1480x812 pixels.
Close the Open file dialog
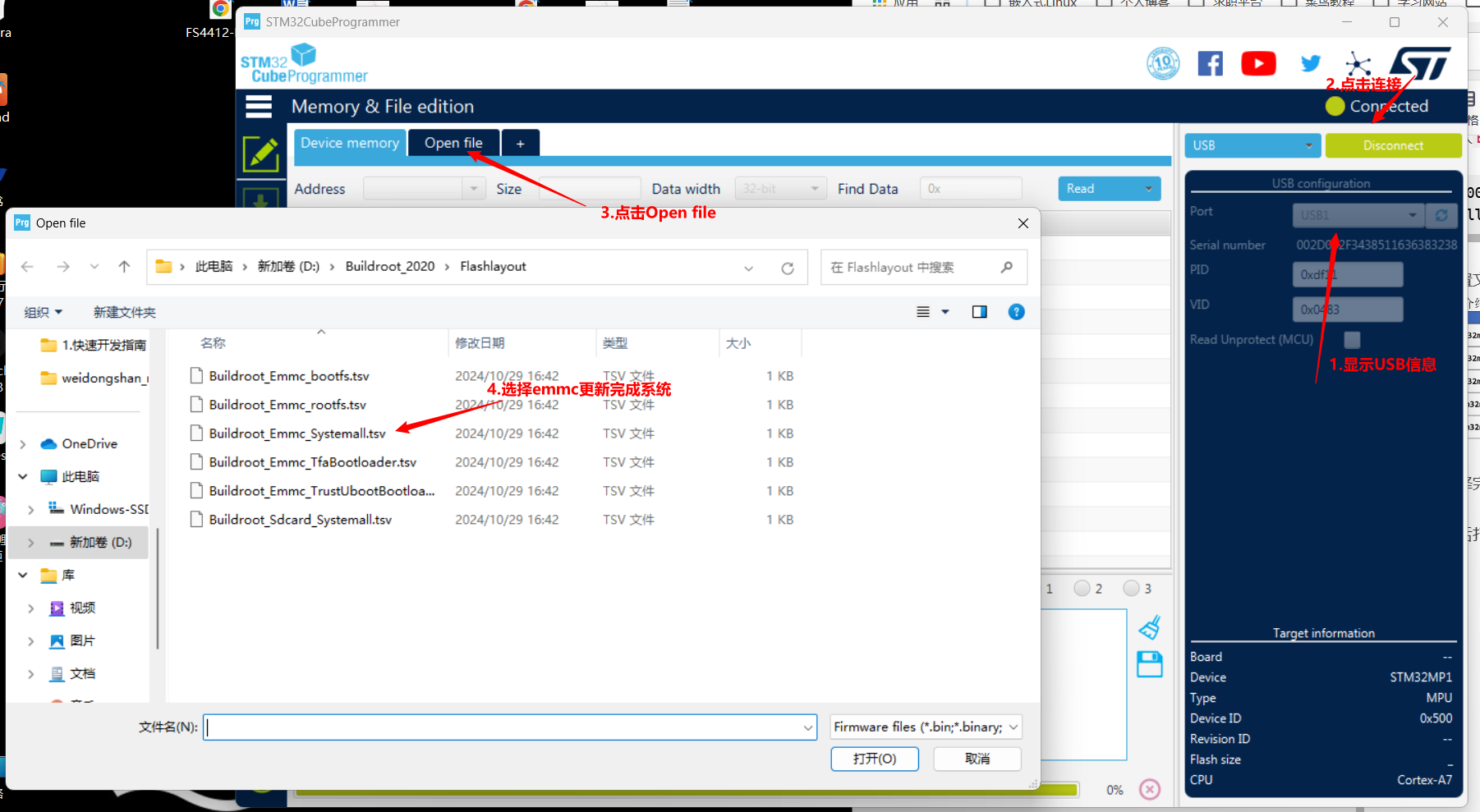1023,223
